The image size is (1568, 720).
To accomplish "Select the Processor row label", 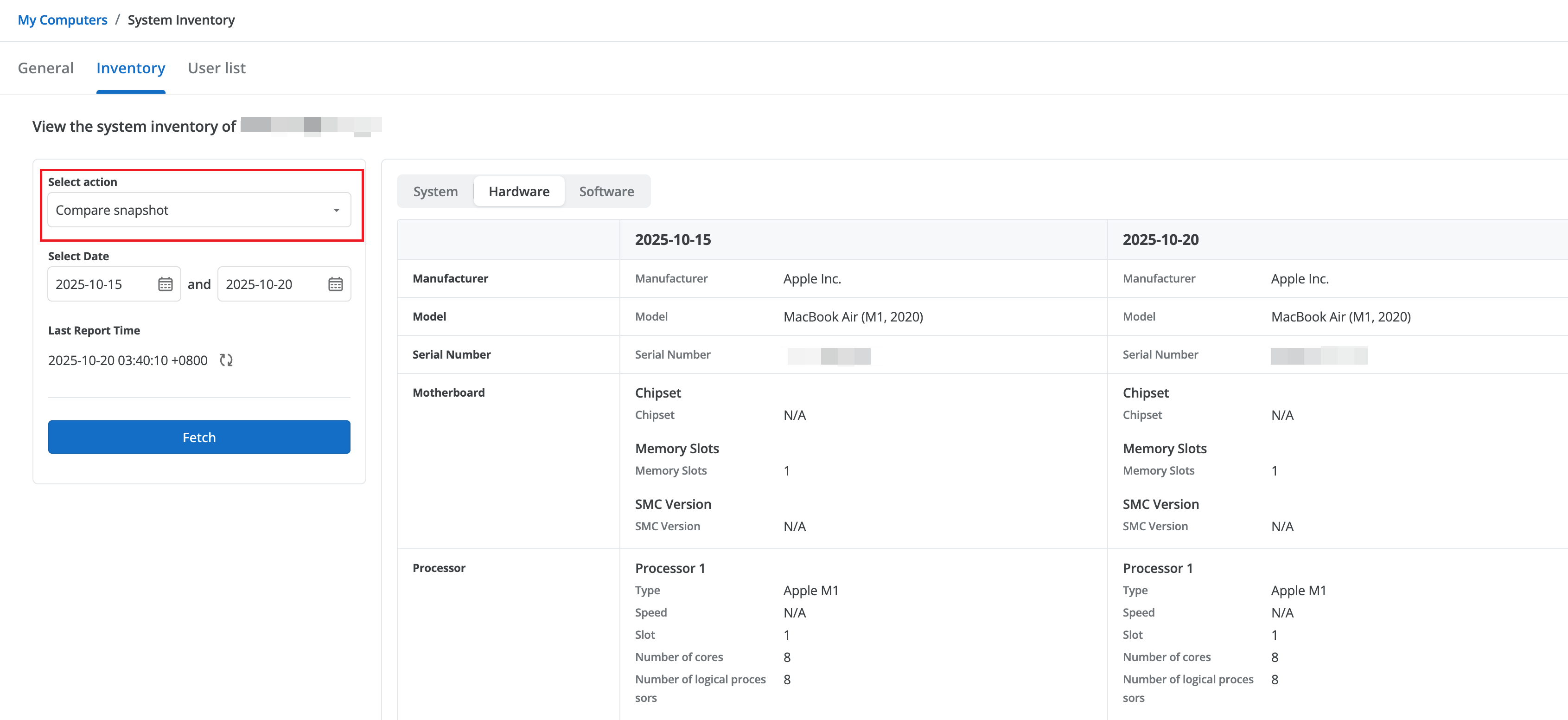I will point(439,568).
